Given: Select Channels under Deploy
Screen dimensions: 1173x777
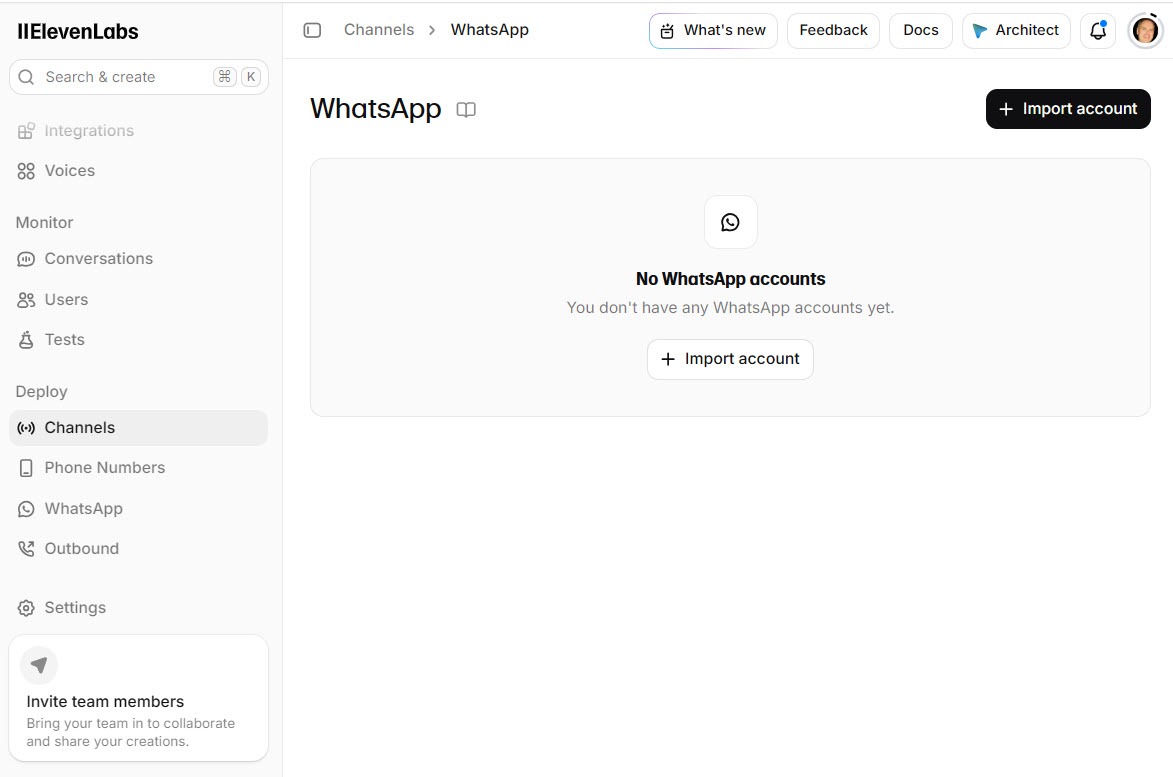Looking at the screenshot, I should 138,428.
